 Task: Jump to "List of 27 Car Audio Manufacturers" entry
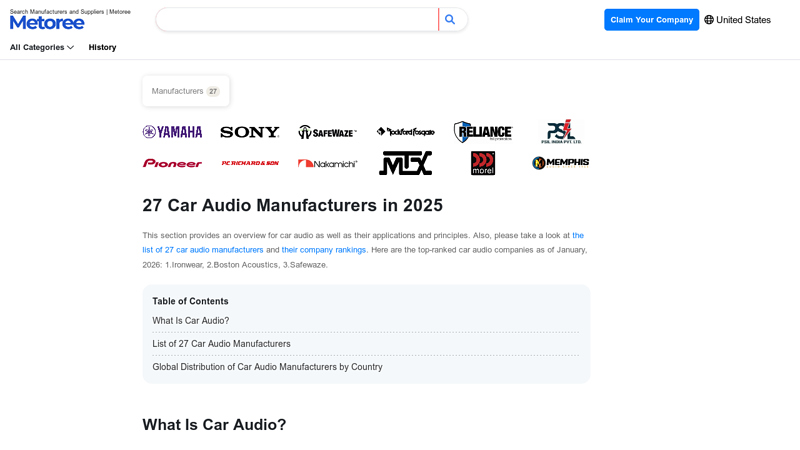pos(221,344)
